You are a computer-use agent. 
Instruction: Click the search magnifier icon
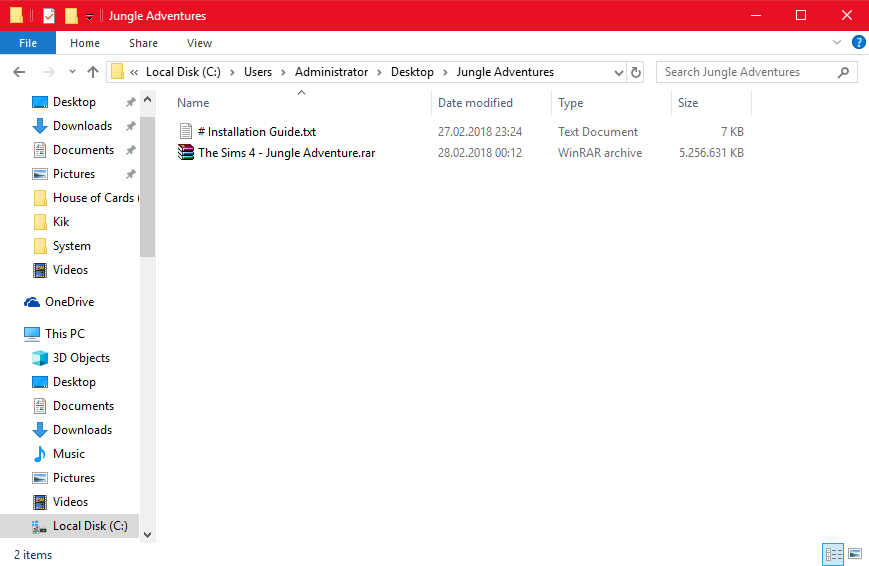point(843,72)
